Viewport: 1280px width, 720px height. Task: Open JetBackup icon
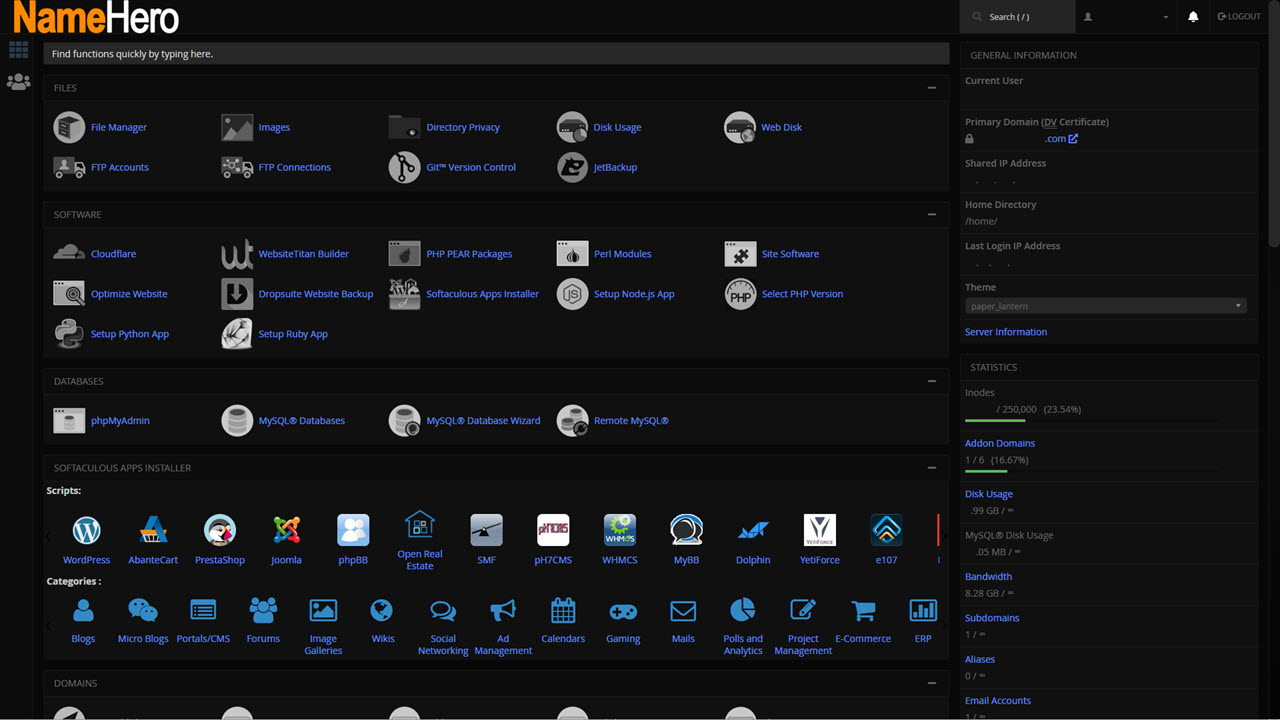572,167
